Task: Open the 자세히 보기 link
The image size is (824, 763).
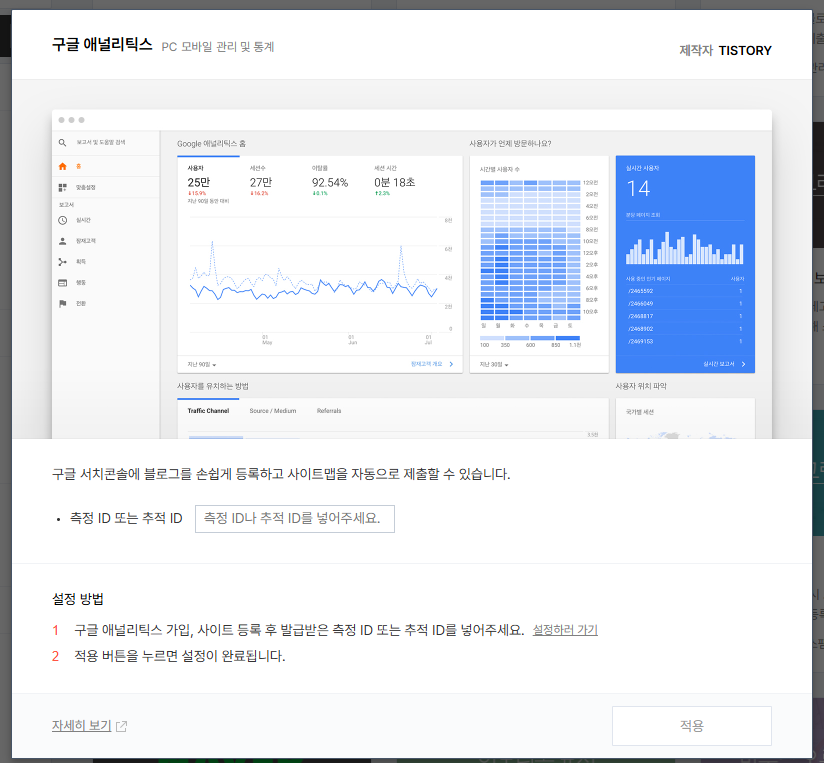Action: (x=81, y=725)
